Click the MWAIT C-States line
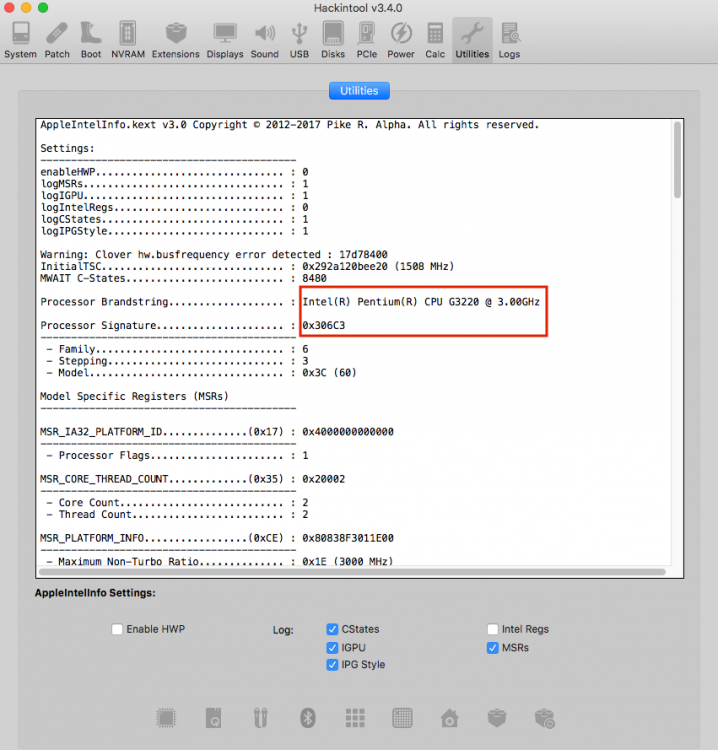This screenshot has height=750, width=718. coord(183,278)
